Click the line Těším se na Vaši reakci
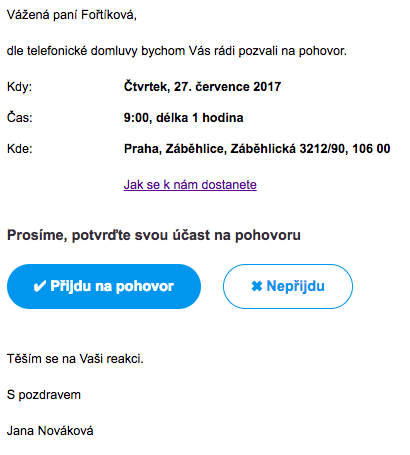Image resolution: width=410 pixels, height=455 pixels. pos(75,359)
